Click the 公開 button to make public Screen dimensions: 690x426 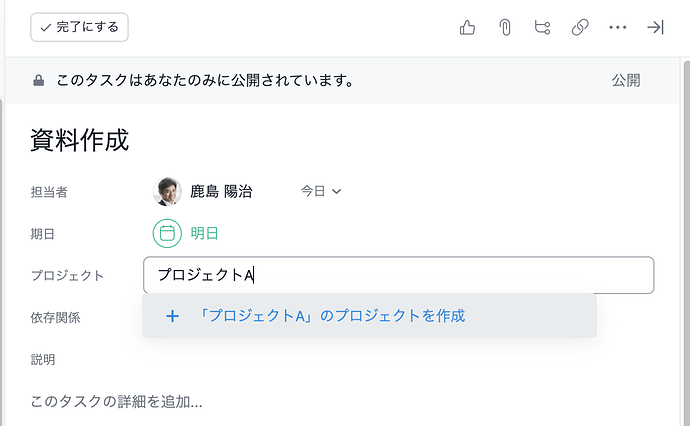(x=626, y=81)
